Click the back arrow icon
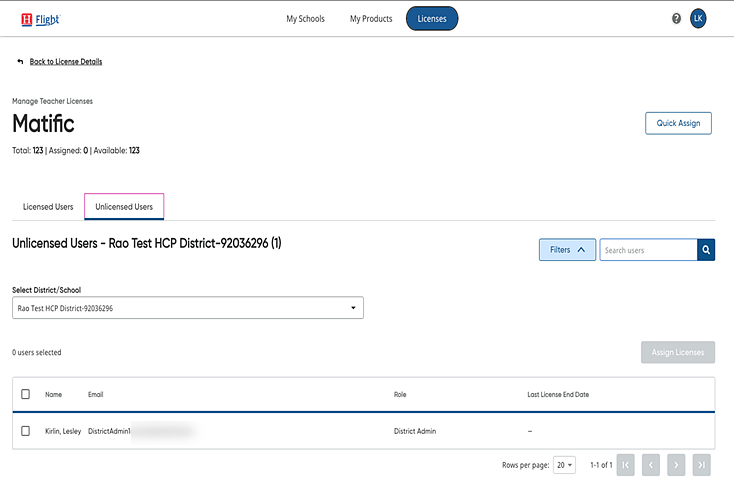This screenshot has height=488, width=734. point(20,61)
